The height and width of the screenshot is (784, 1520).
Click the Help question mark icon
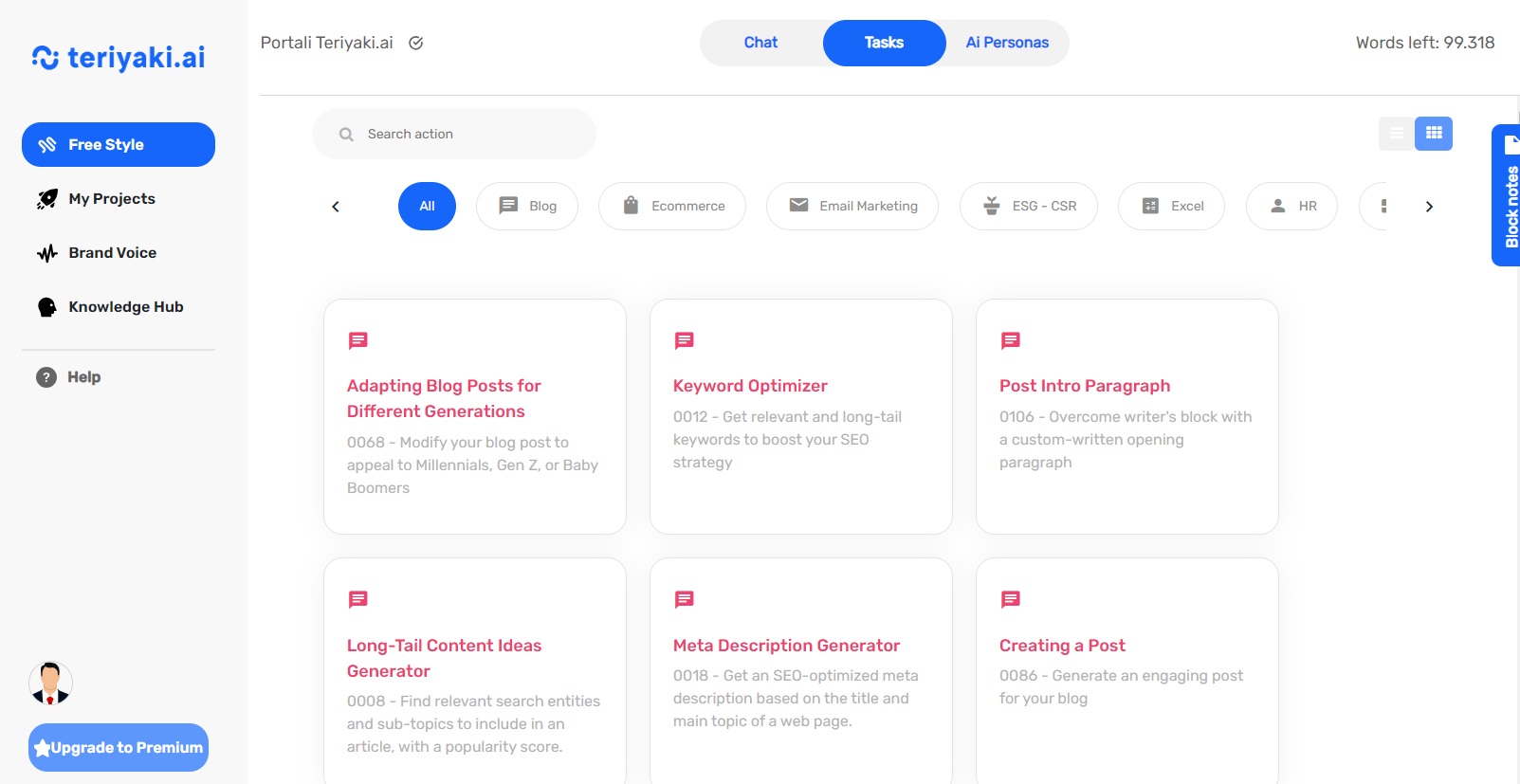pos(46,377)
